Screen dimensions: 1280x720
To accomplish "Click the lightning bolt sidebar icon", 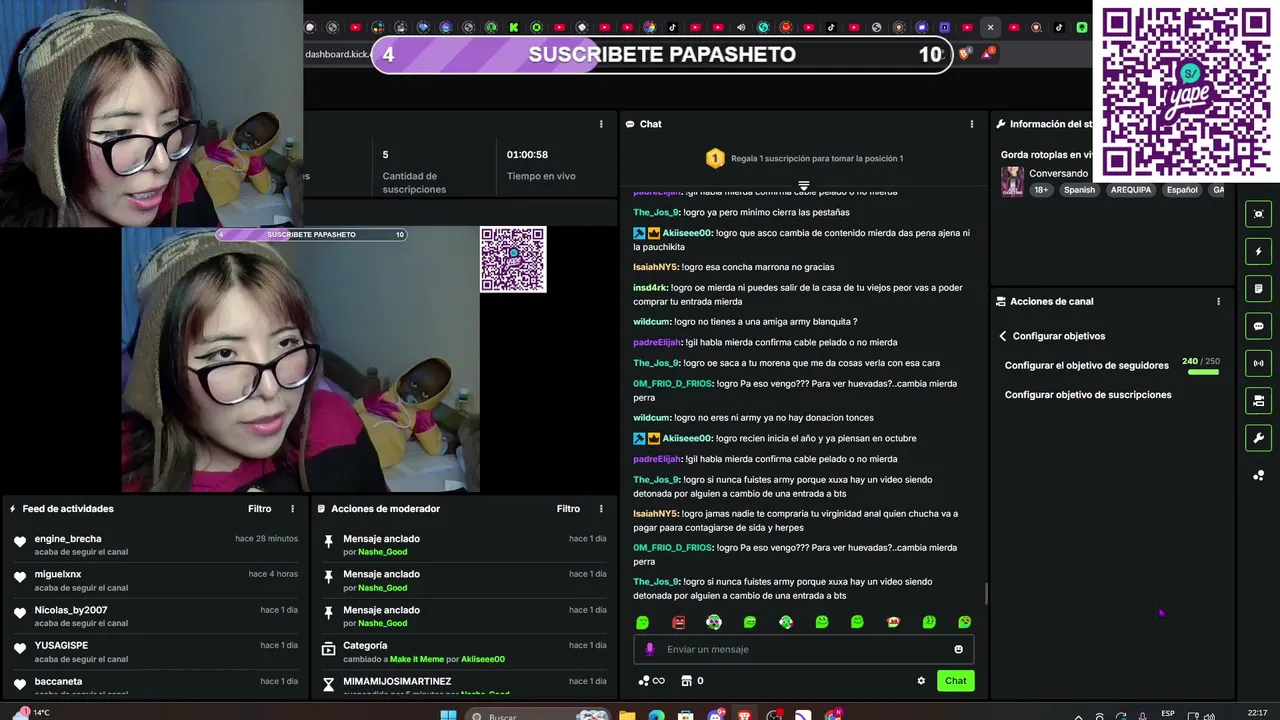I will pyautogui.click(x=1258, y=251).
